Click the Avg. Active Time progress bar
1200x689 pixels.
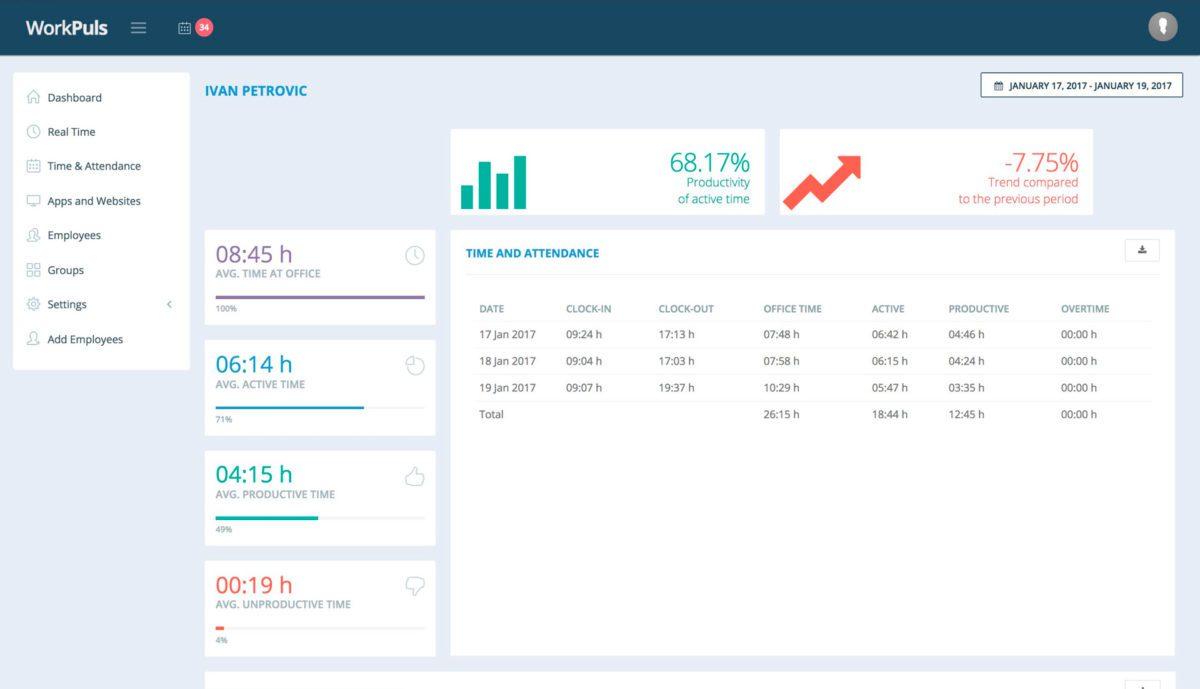(319, 407)
